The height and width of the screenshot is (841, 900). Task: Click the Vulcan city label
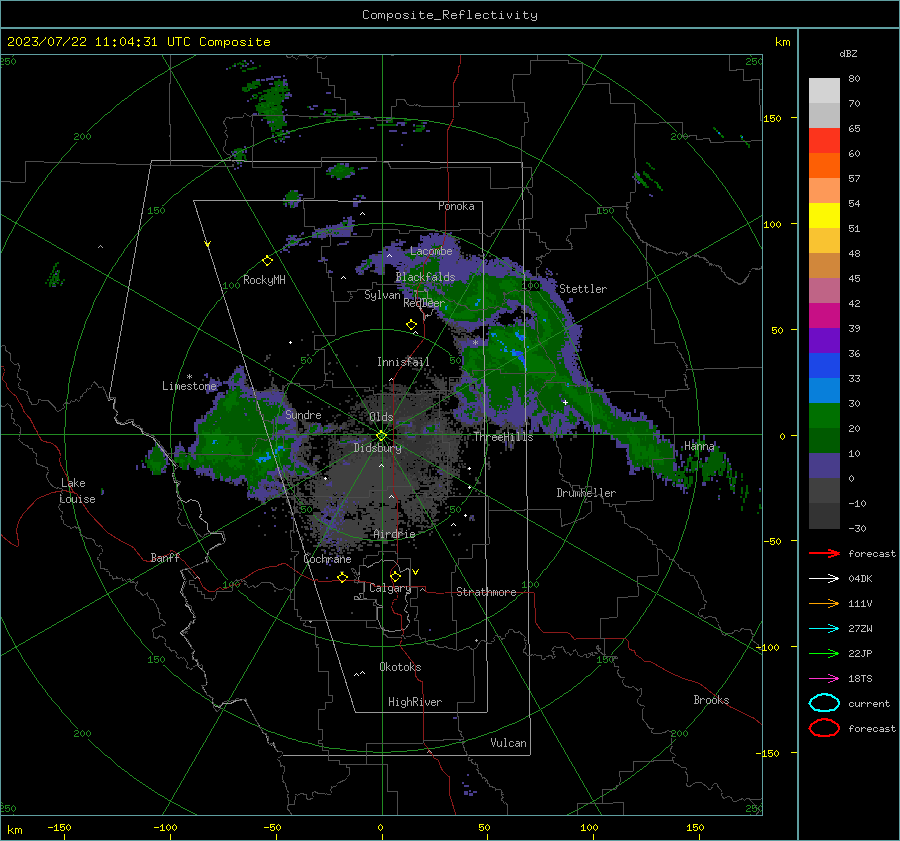click(x=509, y=743)
